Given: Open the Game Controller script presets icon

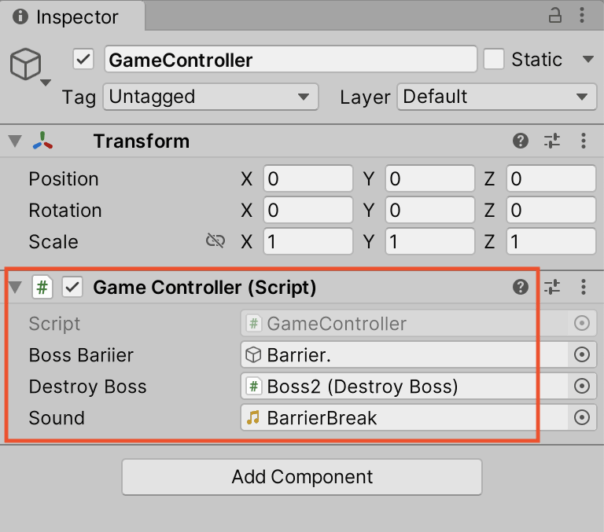Looking at the screenshot, I should (552, 287).
